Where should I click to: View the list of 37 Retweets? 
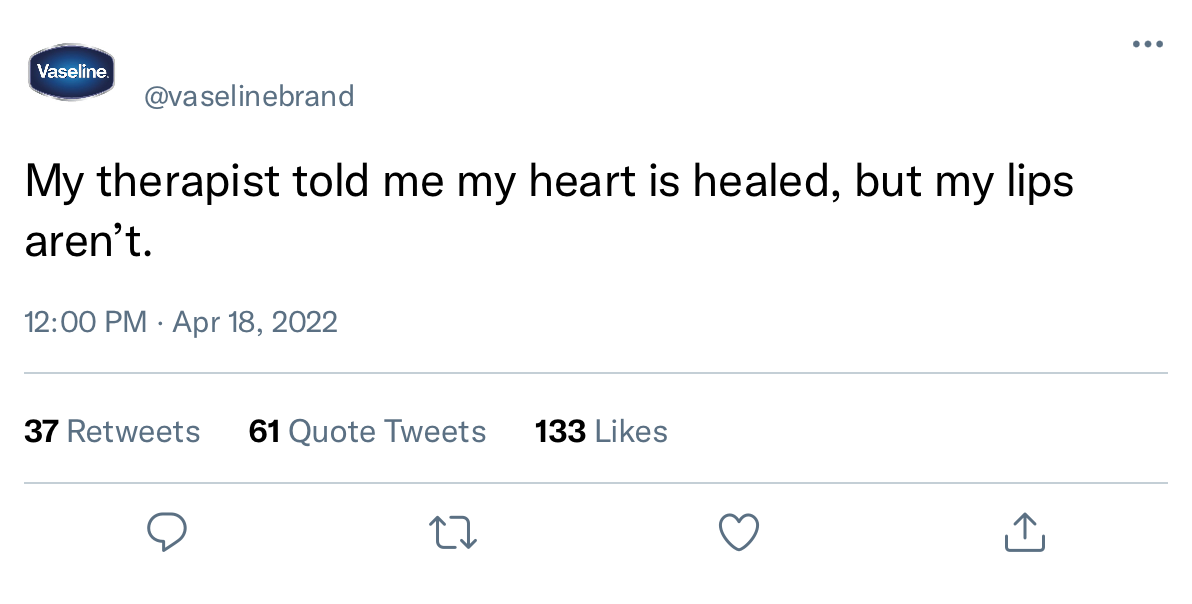113,432
